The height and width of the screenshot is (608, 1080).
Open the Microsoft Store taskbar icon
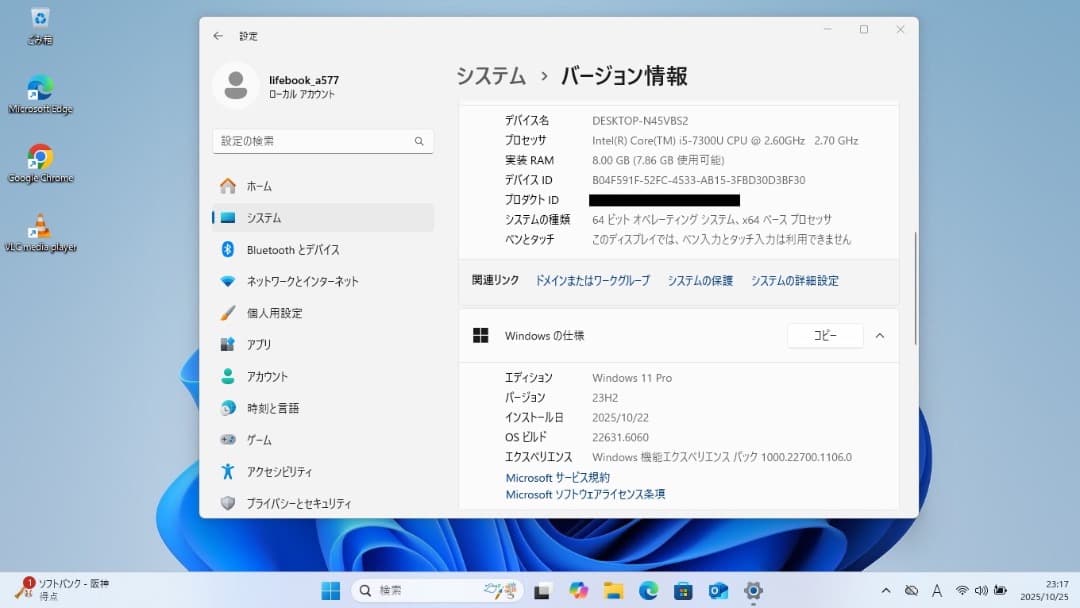(683, 590)
